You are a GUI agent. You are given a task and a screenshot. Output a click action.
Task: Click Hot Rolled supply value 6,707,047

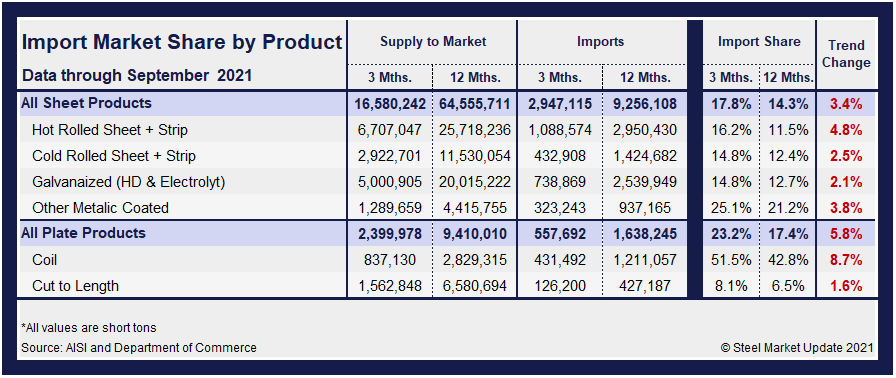click(390, 130)
